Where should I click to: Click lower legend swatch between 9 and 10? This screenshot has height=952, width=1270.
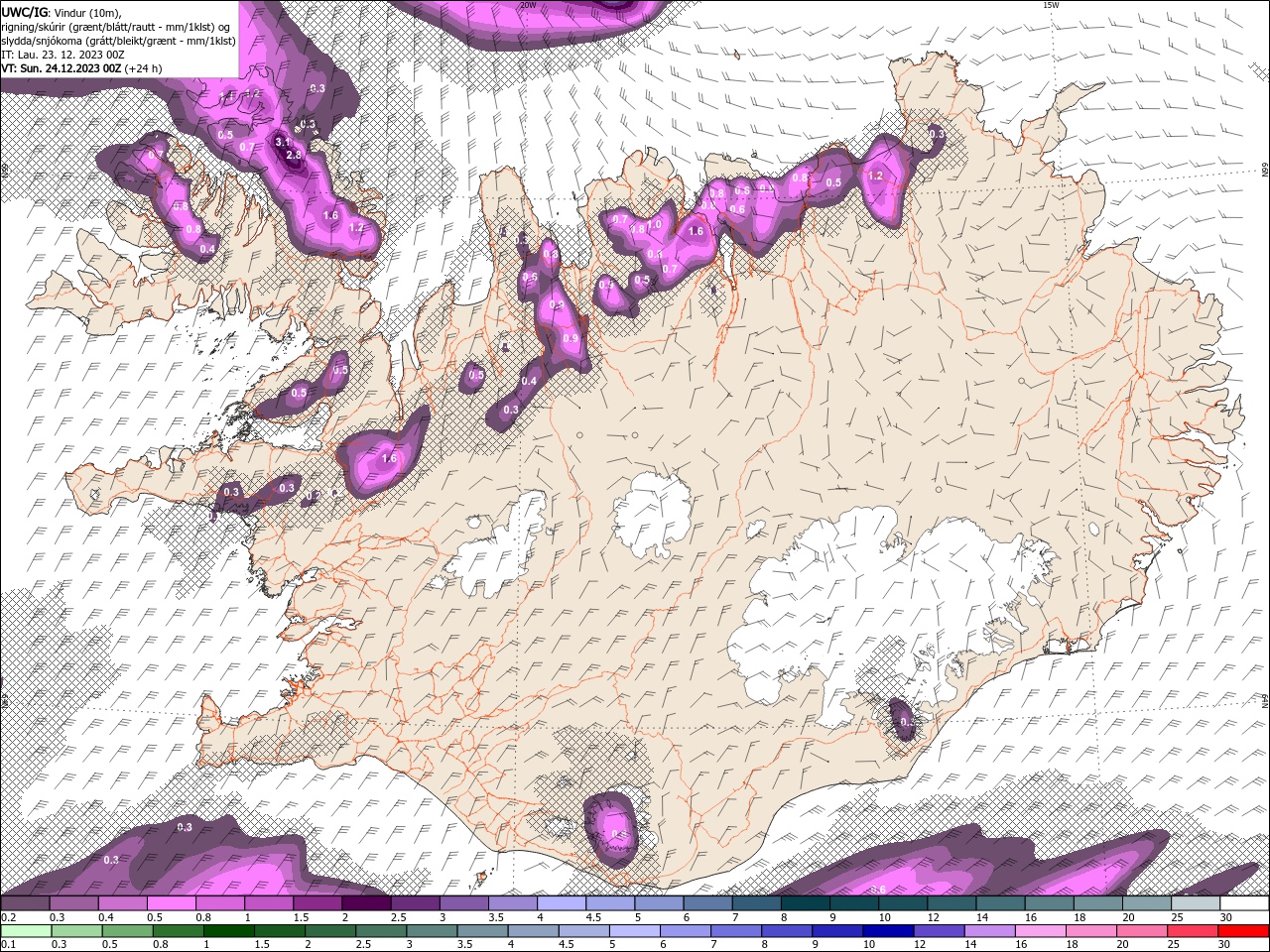pos(836,931)
